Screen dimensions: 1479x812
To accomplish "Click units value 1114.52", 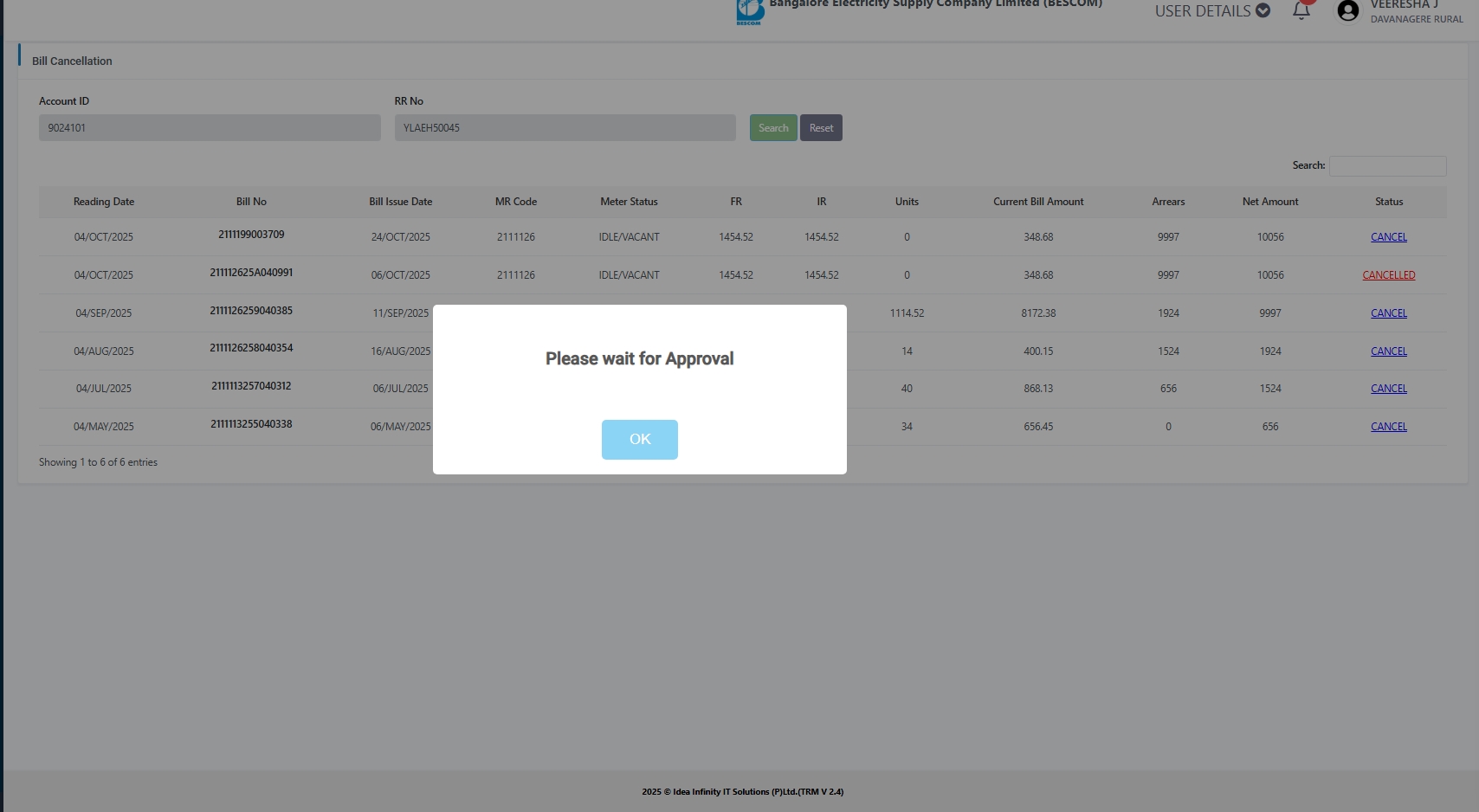I will click(x=907, y=313).
